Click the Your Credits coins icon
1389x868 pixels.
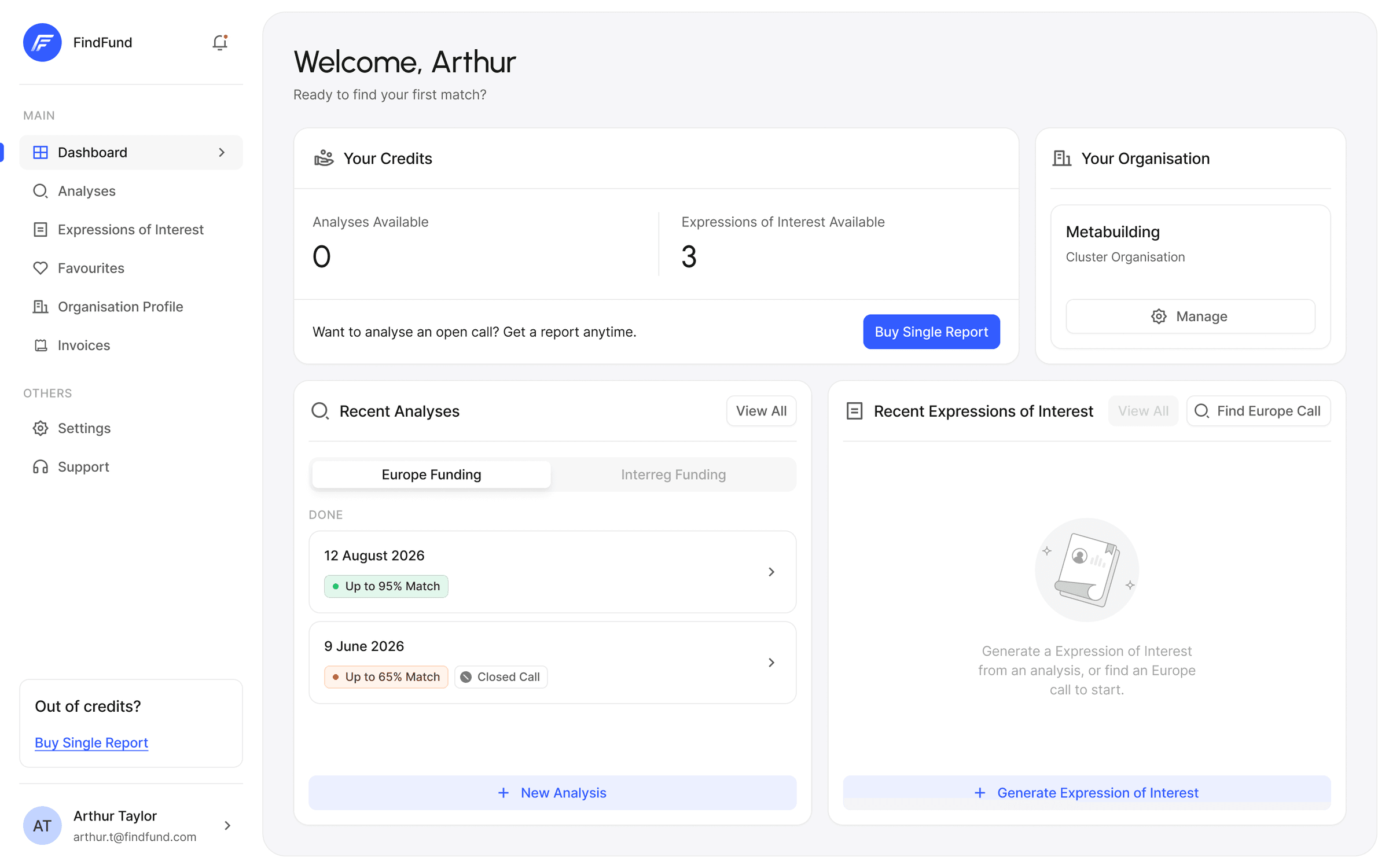click(324, 158)
